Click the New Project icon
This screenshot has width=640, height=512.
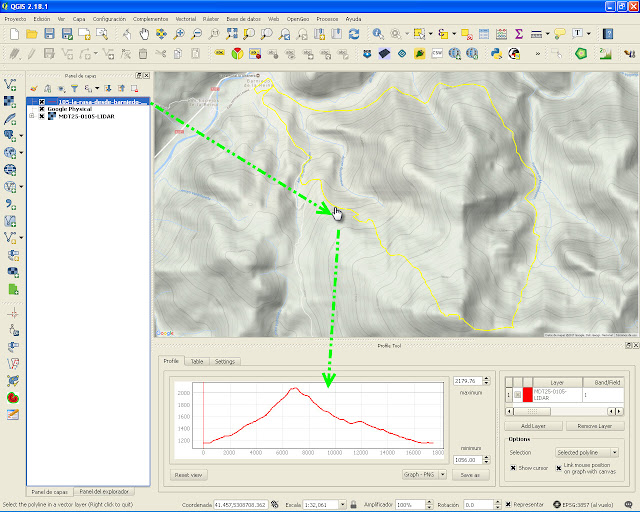click(x=14, y=34)
